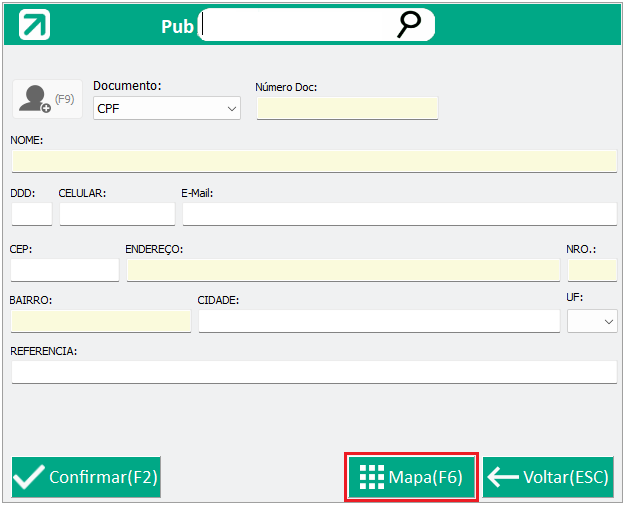
Task: Click into the NOME field
Action: [x=314, y=161]
